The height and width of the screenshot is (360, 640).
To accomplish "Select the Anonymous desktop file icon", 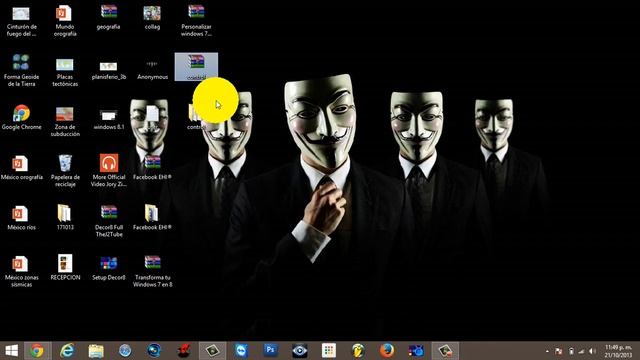I will [152, 70].
